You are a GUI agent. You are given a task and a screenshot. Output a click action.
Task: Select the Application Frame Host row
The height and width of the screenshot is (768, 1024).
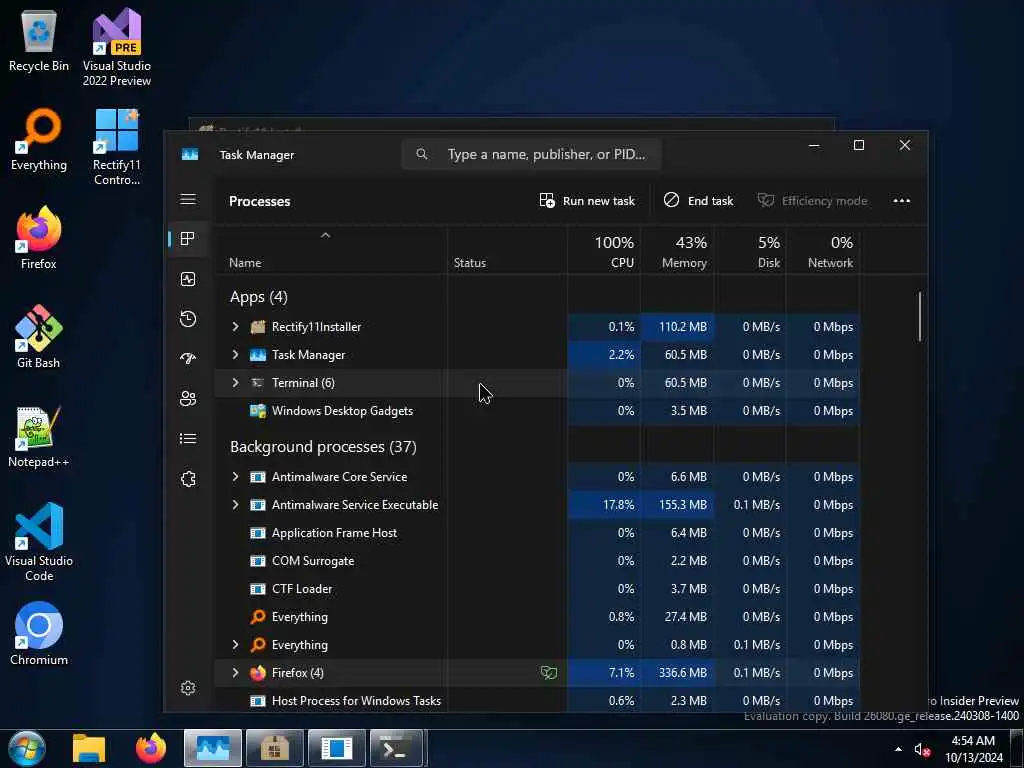[537, 533]
